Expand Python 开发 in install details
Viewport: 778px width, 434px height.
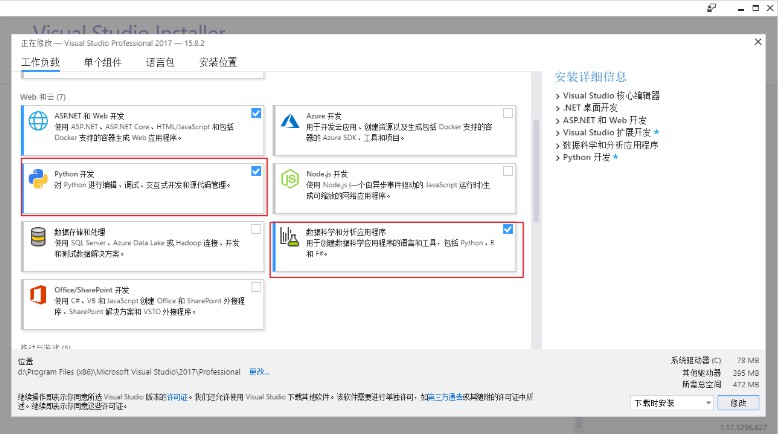(558, 157)
